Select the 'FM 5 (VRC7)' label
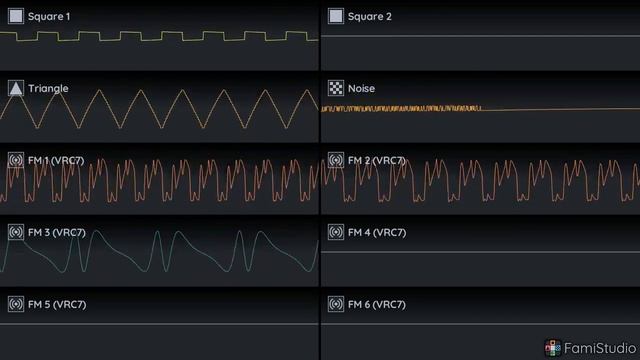Viewport: 640px width, 360px height. click(x=57, y=304)
